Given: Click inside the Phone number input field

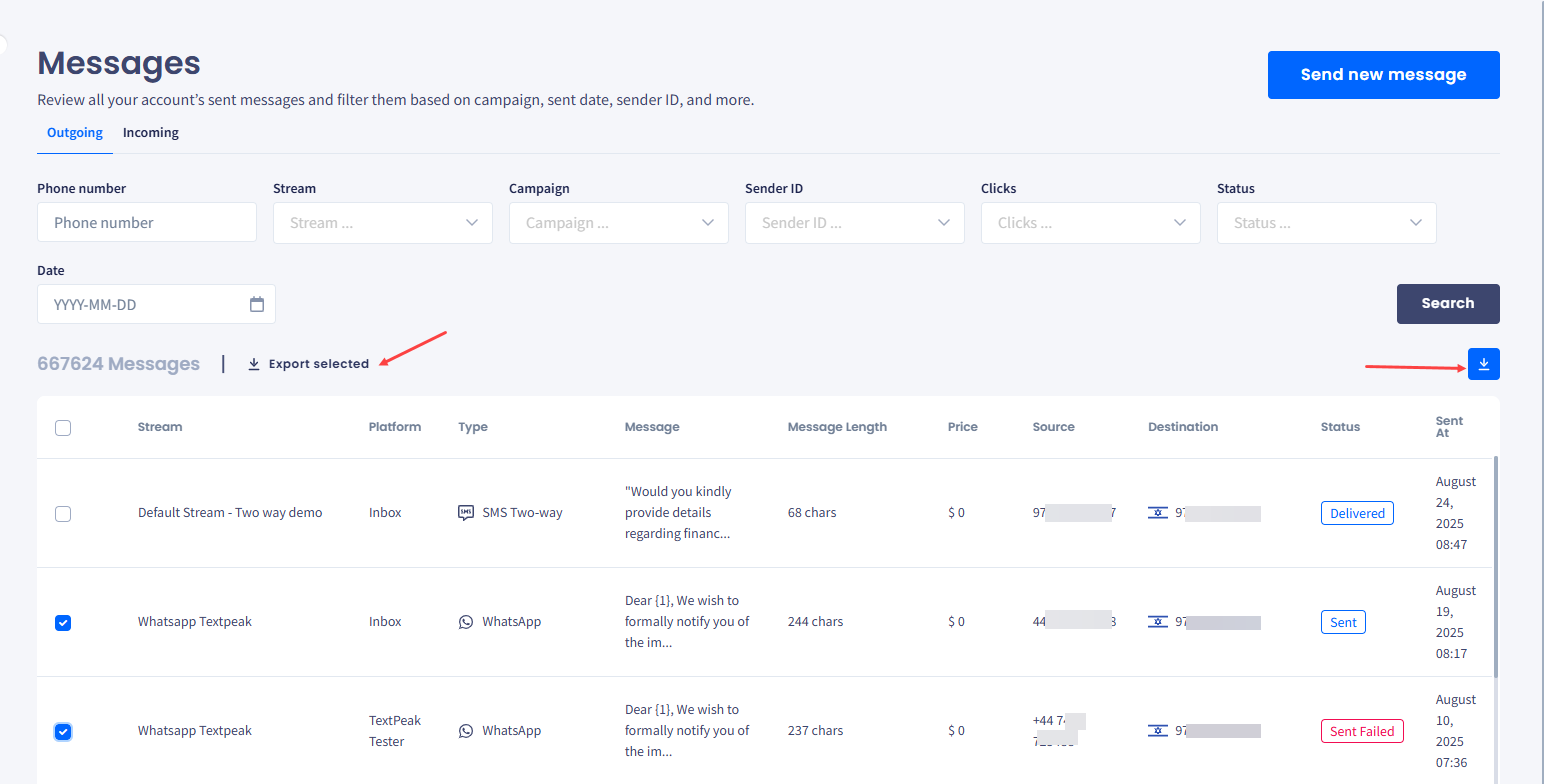Looking at the screenshot, I should click(146, 222).
